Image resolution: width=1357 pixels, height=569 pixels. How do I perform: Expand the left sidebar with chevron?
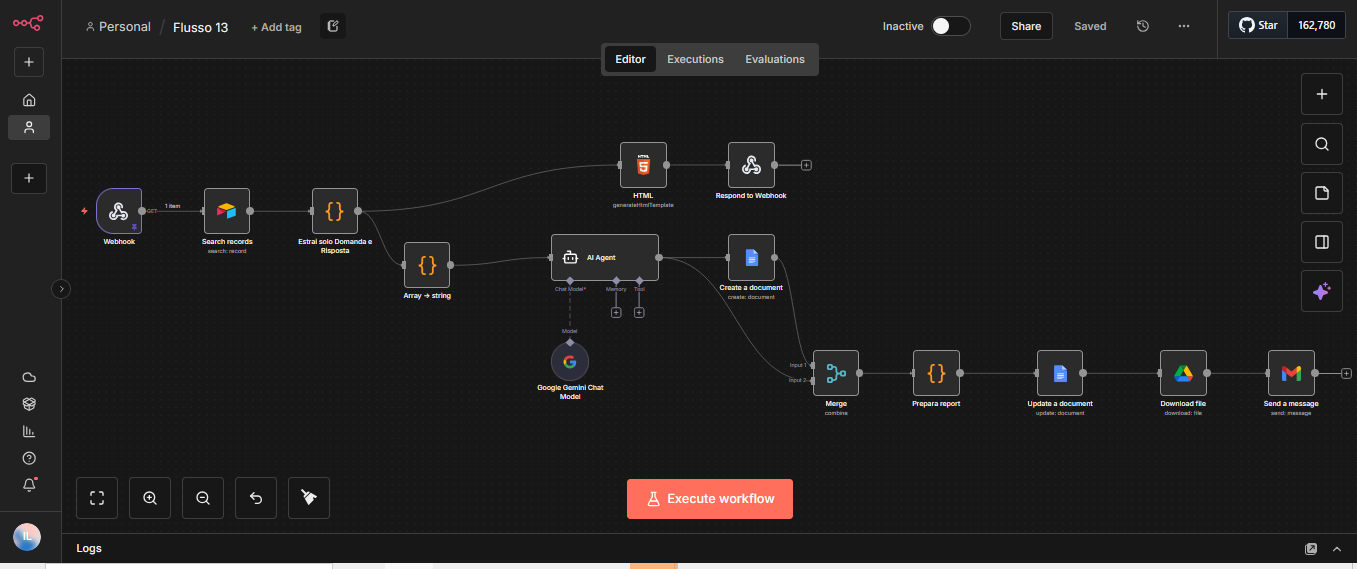point(61,289)
